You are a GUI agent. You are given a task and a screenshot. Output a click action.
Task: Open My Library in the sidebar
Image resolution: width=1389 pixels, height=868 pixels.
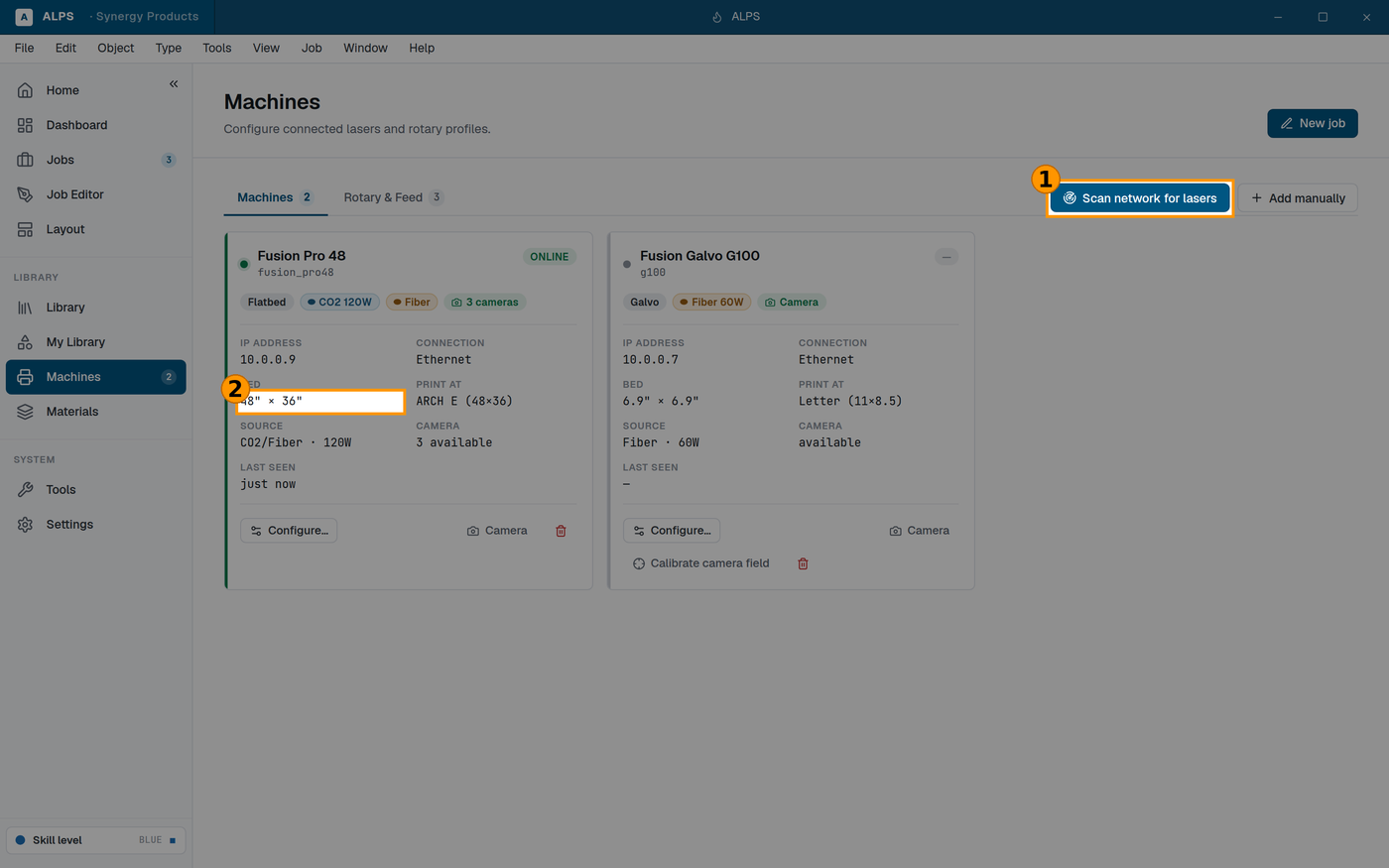(96, 342)
